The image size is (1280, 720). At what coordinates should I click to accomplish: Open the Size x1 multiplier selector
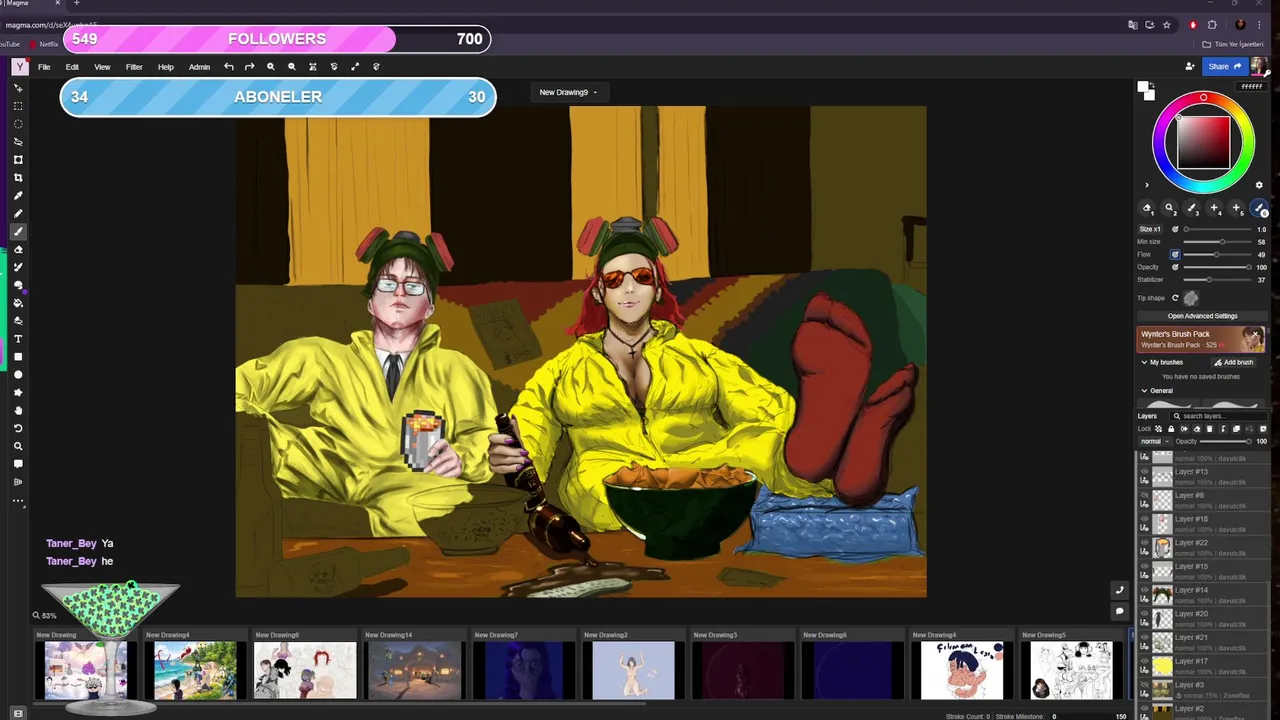(x=1150, y=229)
